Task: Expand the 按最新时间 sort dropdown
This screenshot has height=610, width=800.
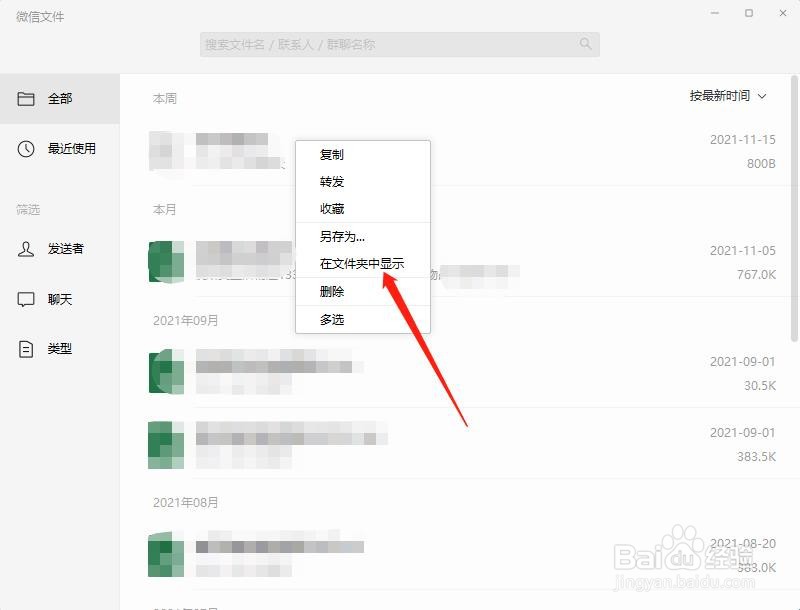Action: pyautogui.click(x=728, y=96)
